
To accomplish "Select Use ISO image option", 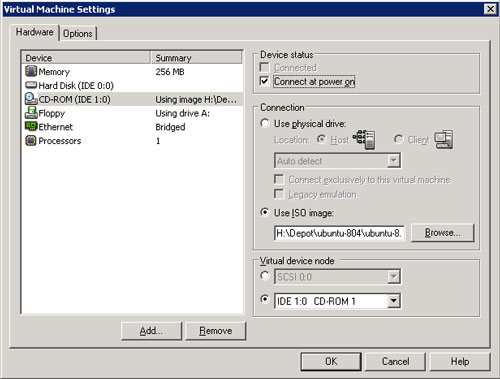I will point(265,212).
